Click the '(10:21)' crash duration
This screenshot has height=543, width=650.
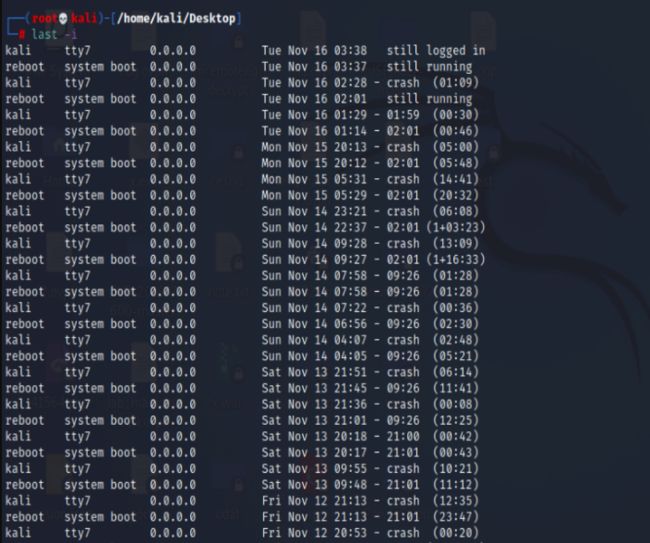coord(456,469)
